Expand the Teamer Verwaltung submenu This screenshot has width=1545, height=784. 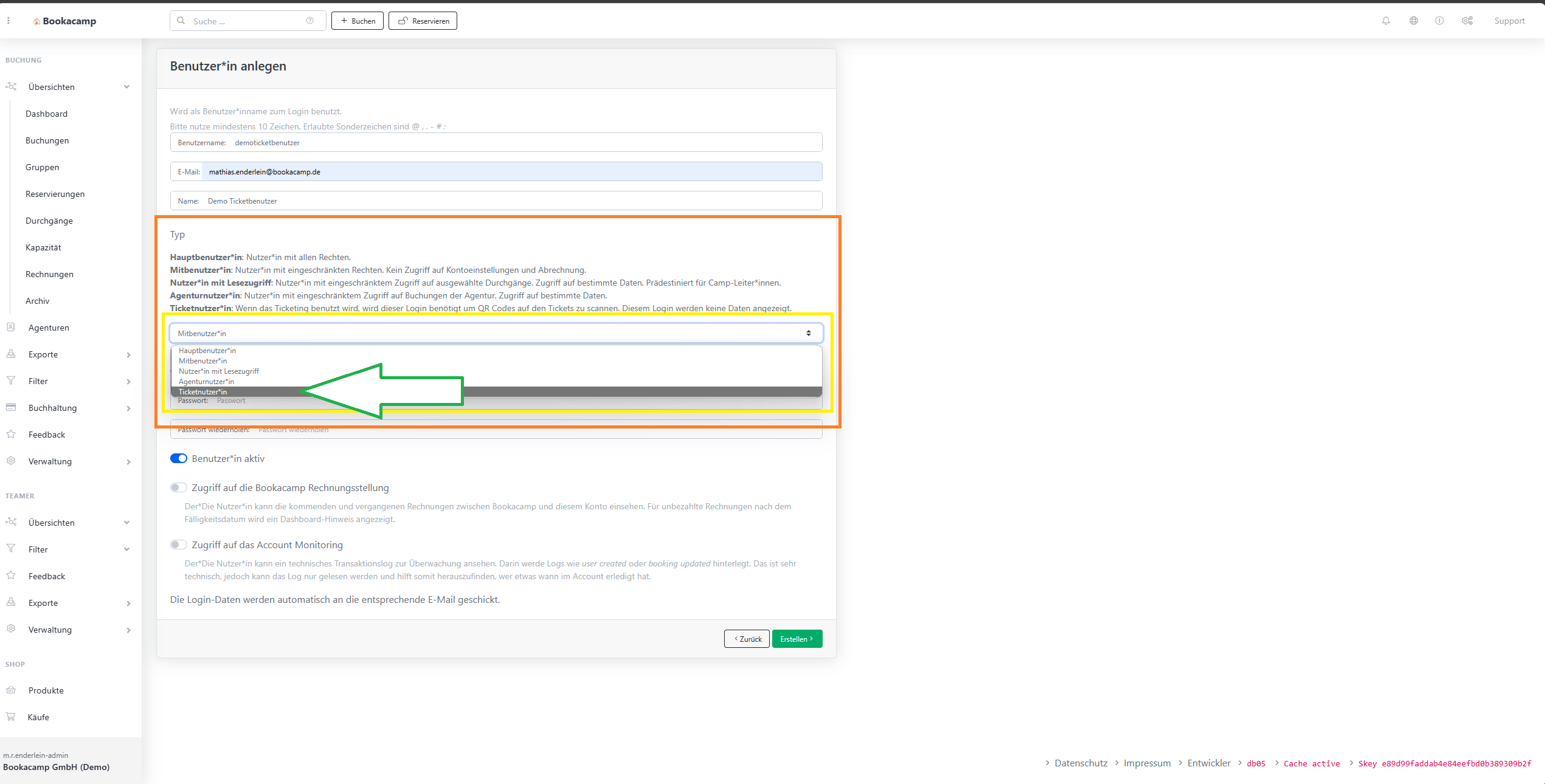coord(128,630)
